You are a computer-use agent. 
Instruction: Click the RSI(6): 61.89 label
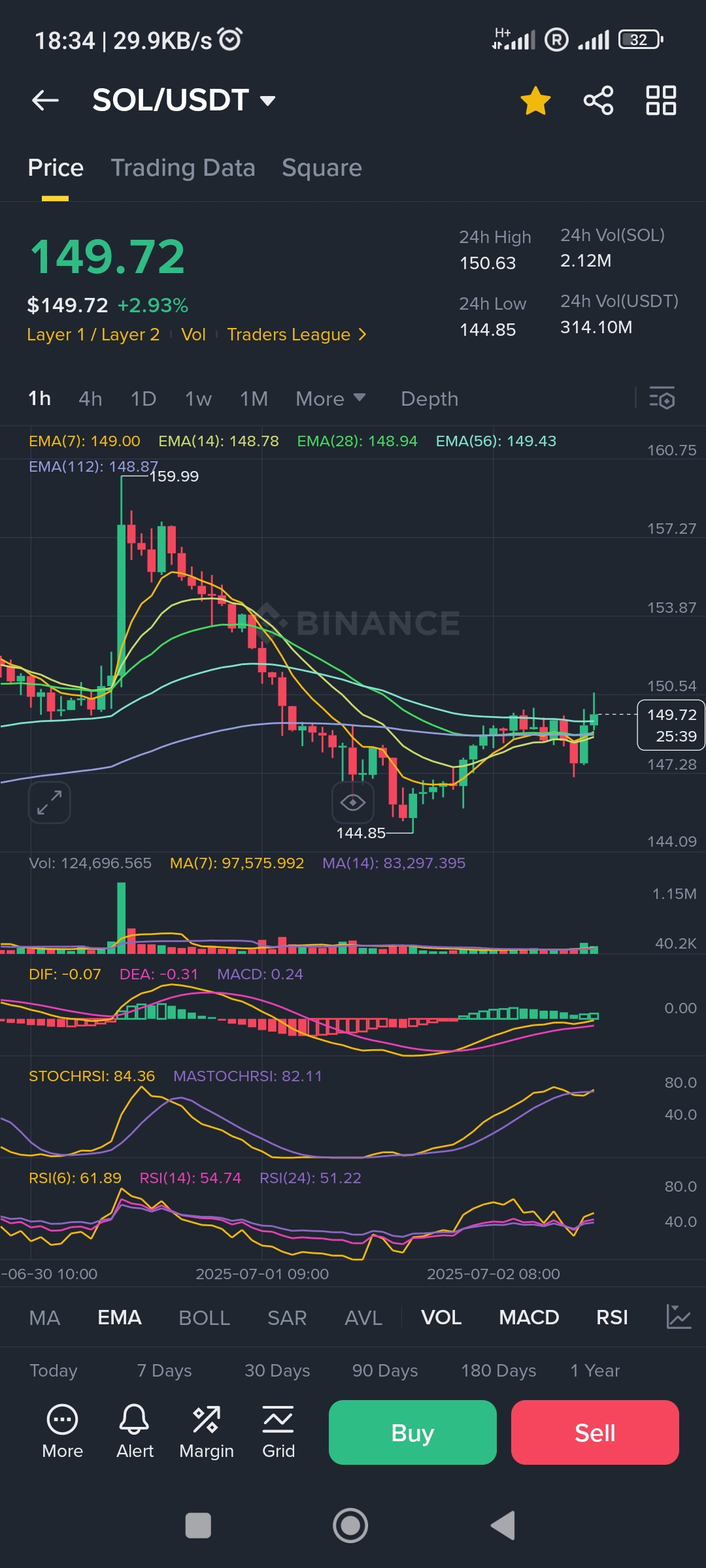75,1178
